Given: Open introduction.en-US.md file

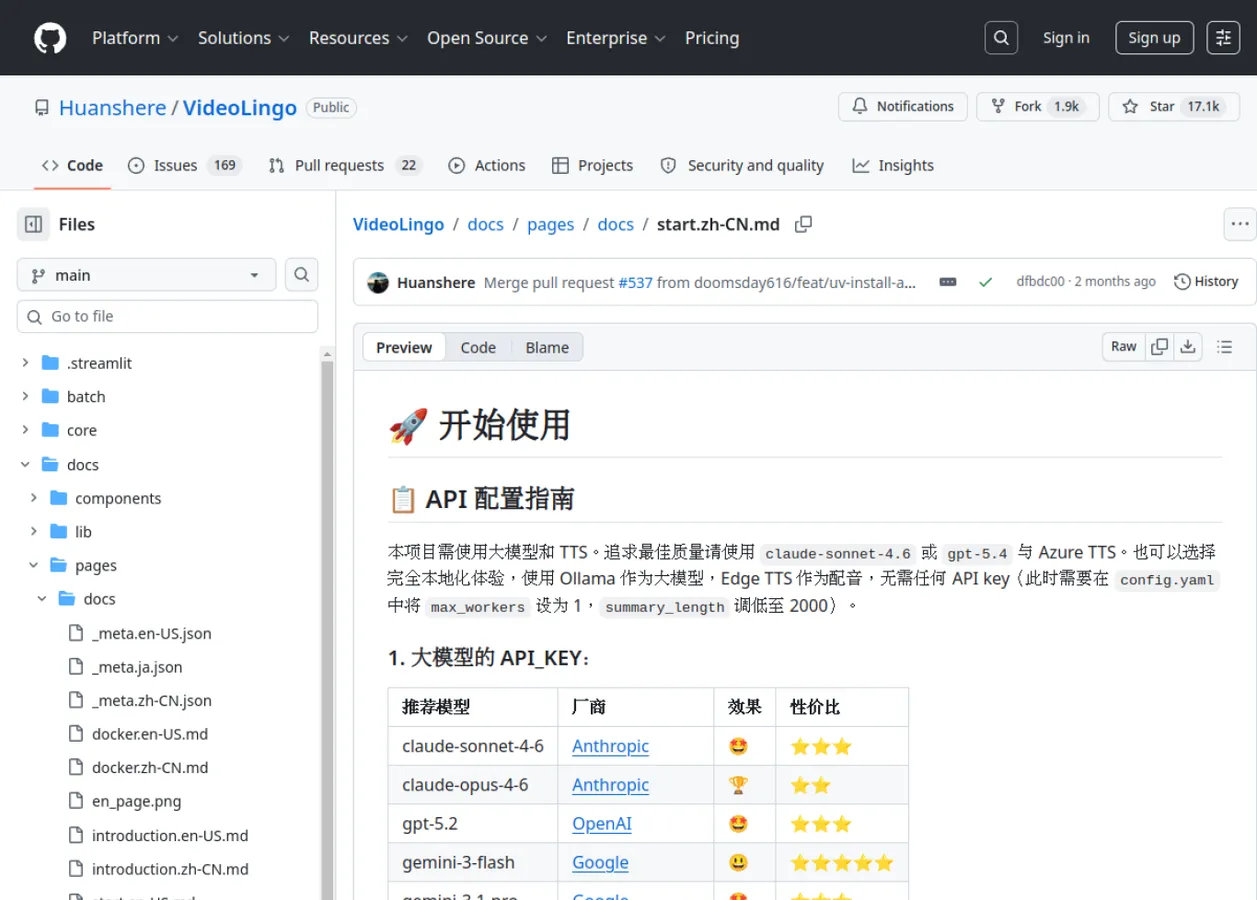Looking at the screenshot, I should (170, 835).
